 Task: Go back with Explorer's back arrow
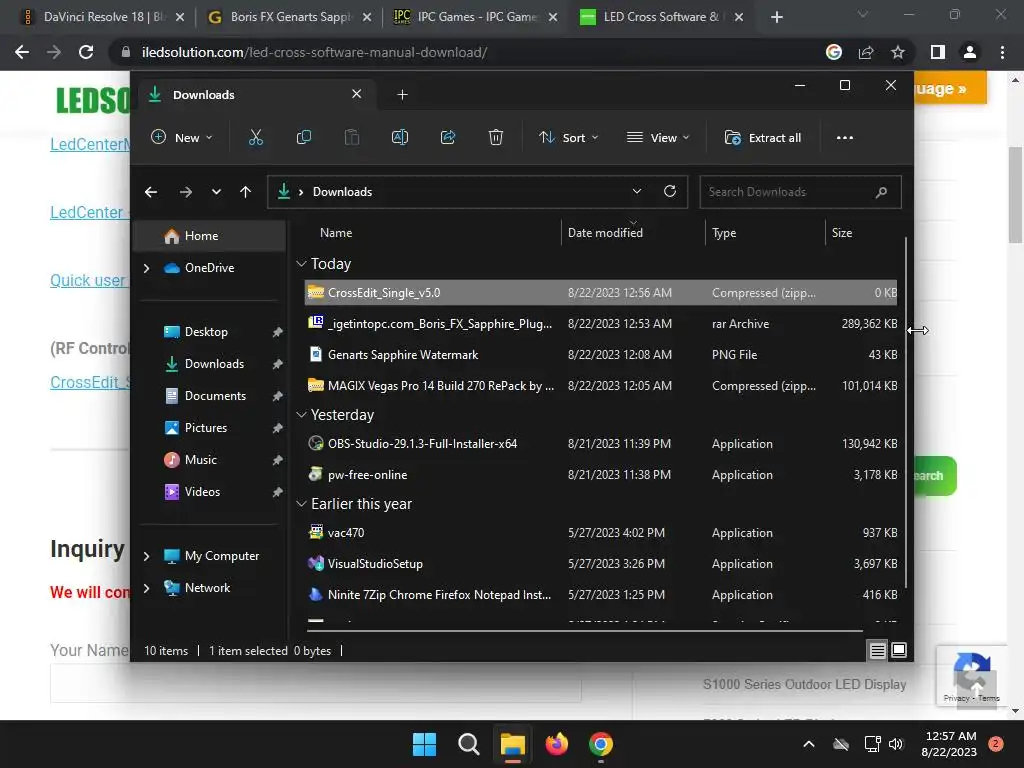click(151, 192)
